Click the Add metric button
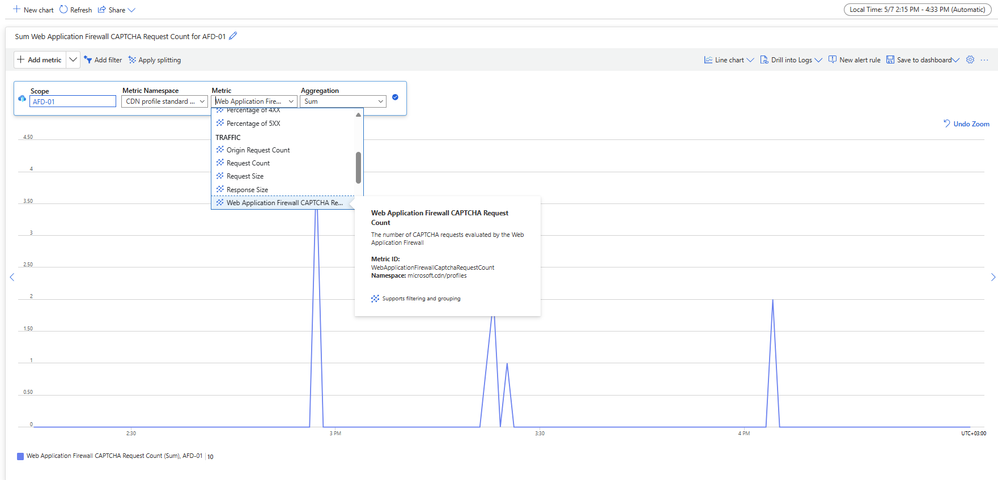Screen dimensions: 998x480 40,60
